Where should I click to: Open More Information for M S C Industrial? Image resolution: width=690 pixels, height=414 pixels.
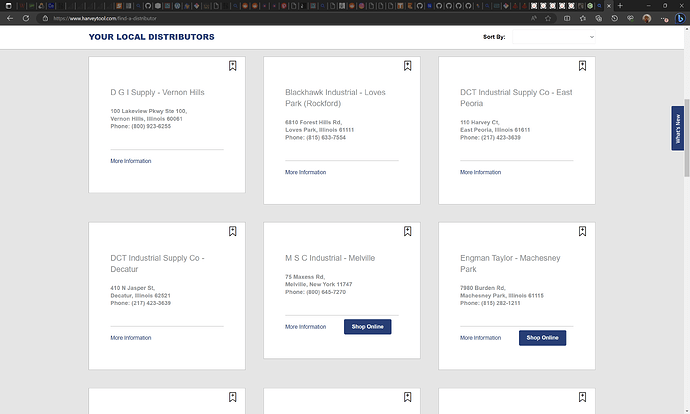coord(305,327)
